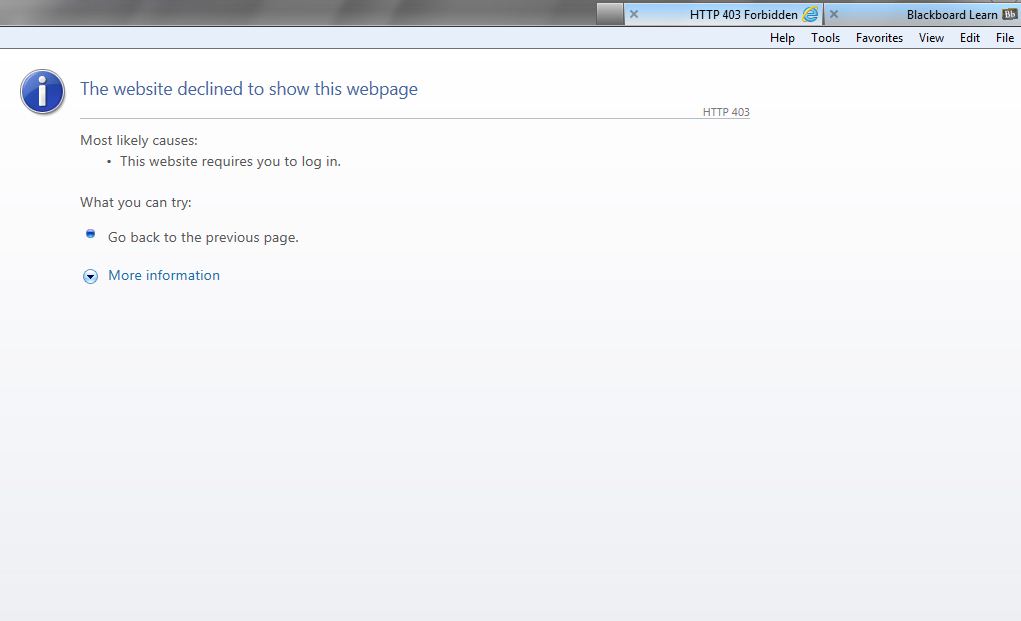Expand the More information arrow
Viewport: 1021px width, 621px height.
pyautogui.click(x=91, y=277)
